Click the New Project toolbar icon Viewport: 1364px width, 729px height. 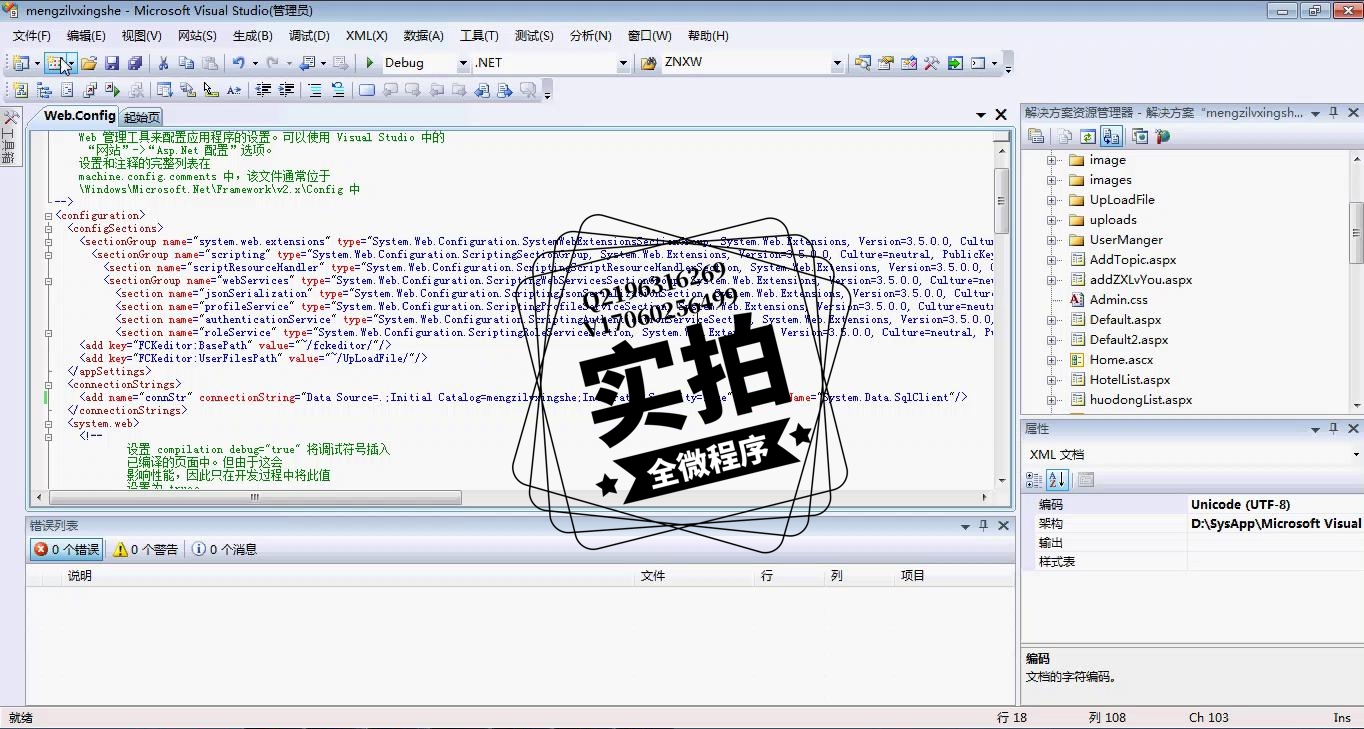[20, 63]
